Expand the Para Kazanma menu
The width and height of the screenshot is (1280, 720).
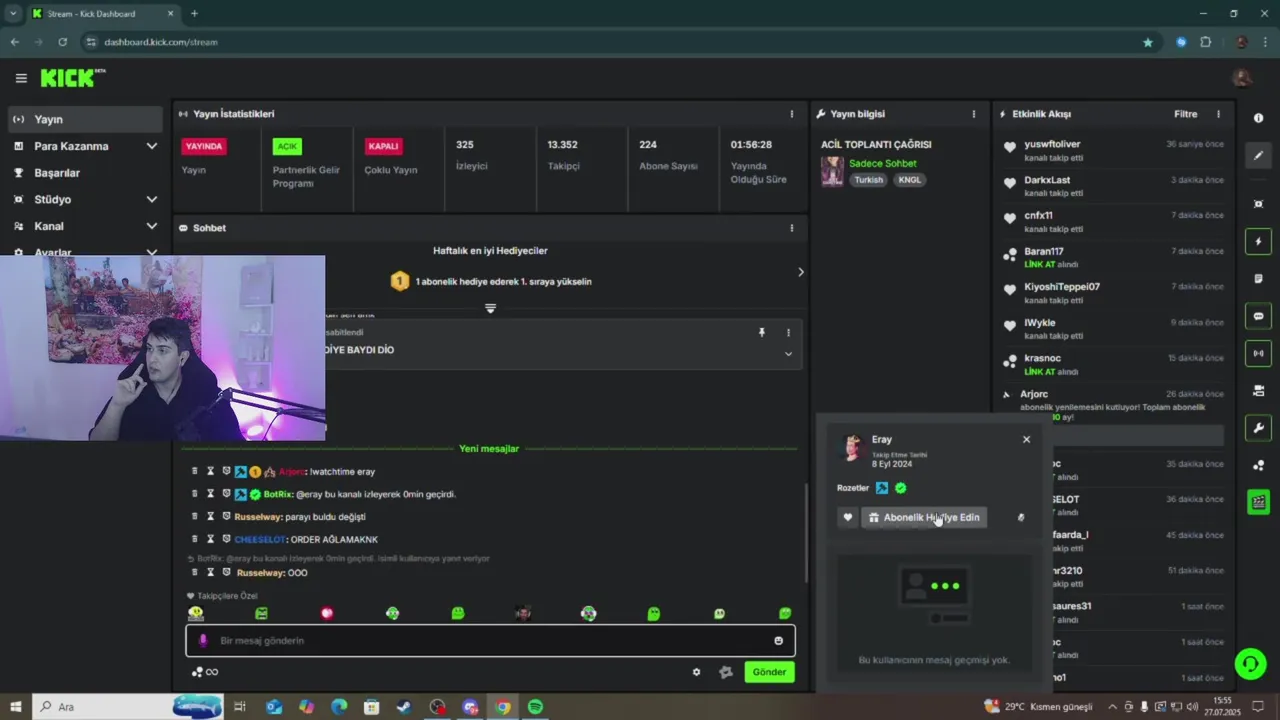(152, 146)
